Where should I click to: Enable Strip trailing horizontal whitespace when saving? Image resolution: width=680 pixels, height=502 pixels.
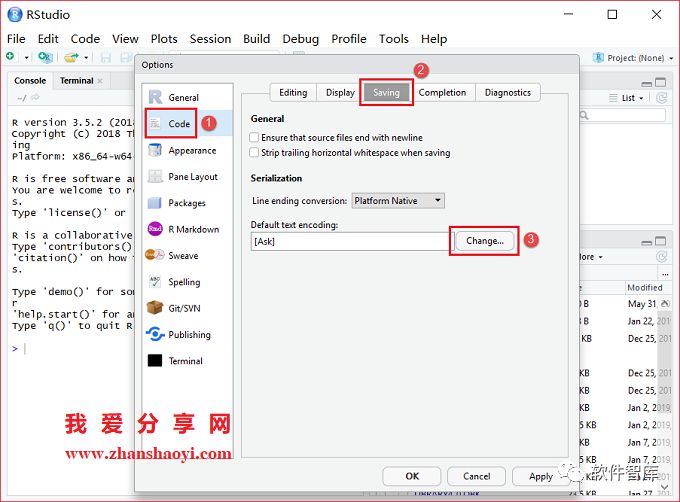click(254, 153)
